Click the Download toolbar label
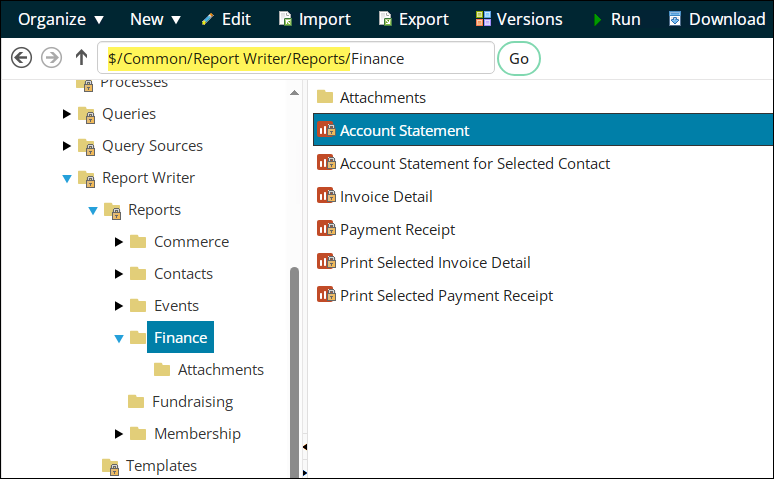The width and height of the screenshot is (774, 479). pos(727,20)
